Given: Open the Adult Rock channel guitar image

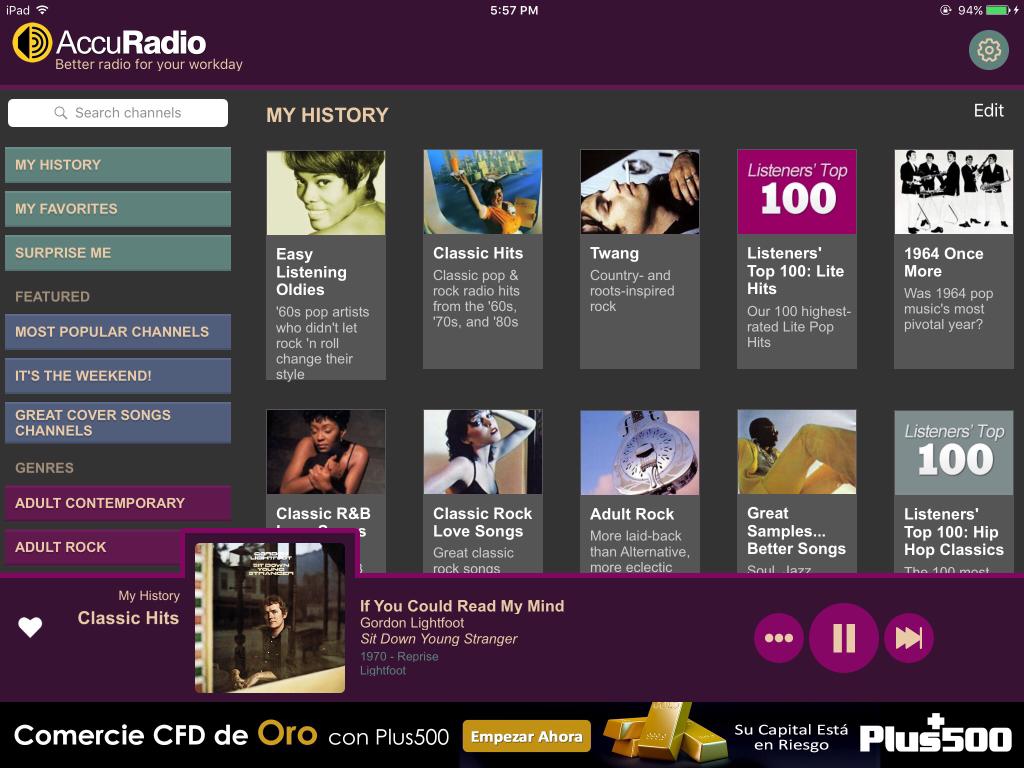Looking at the screenshot, I should coord(639,453).
